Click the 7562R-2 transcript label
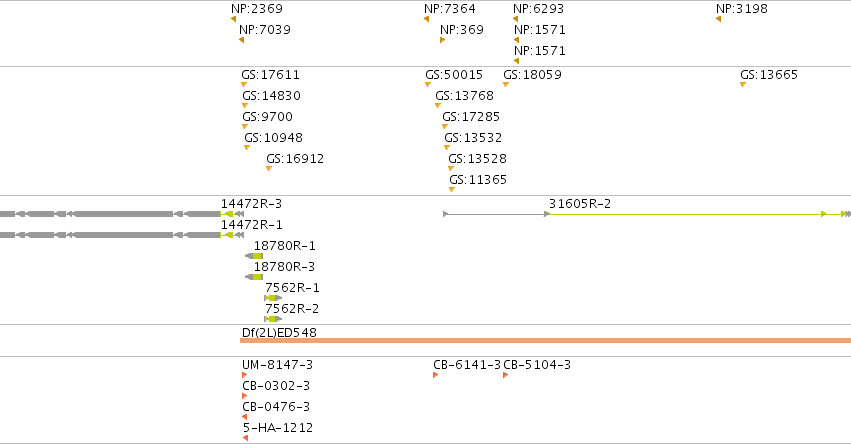This screenshot has width=851, height=444. pyautogui.click(x=292, y=309)
